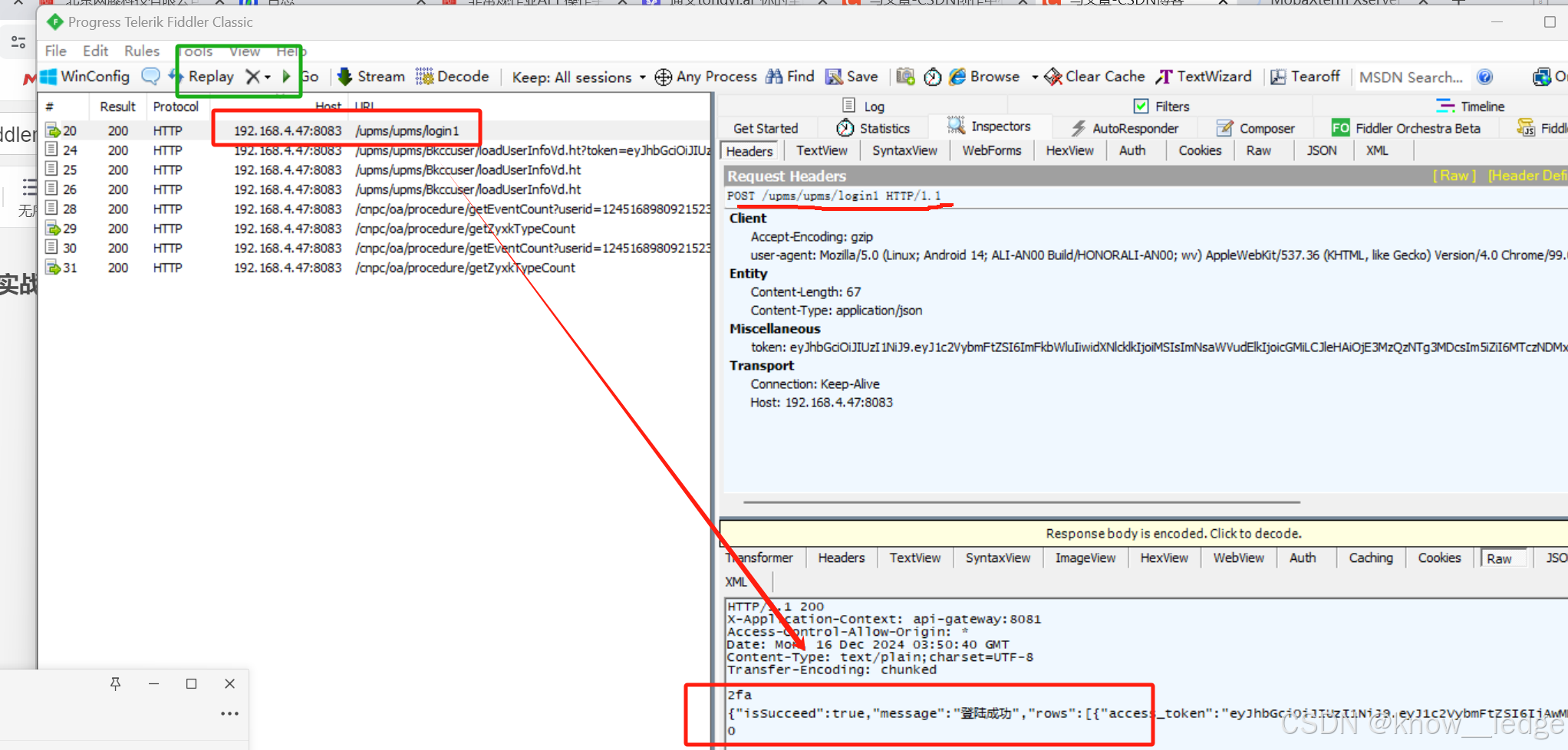Open Fiddler Orchestra Beta tab

(1406, 128)
